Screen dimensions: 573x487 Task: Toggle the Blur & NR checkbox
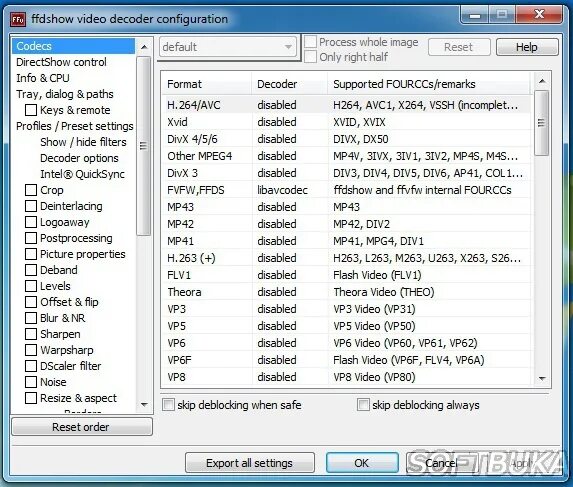[31, 318]
